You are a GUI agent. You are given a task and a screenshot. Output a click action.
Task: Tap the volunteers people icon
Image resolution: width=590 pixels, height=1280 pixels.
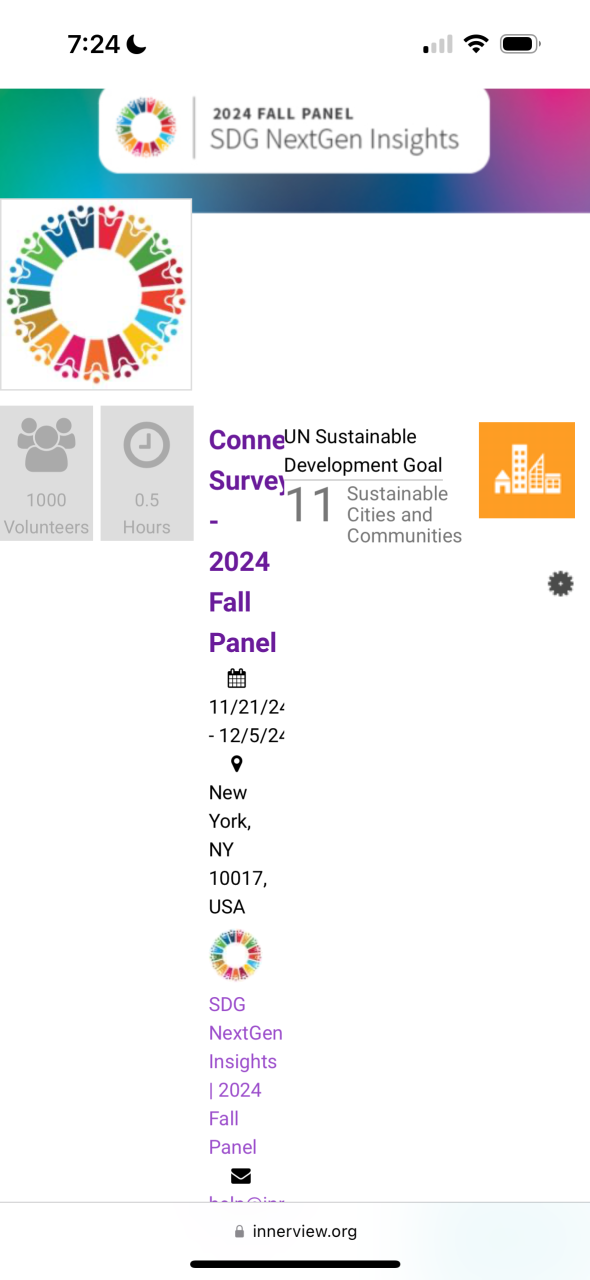coord(46,444)
